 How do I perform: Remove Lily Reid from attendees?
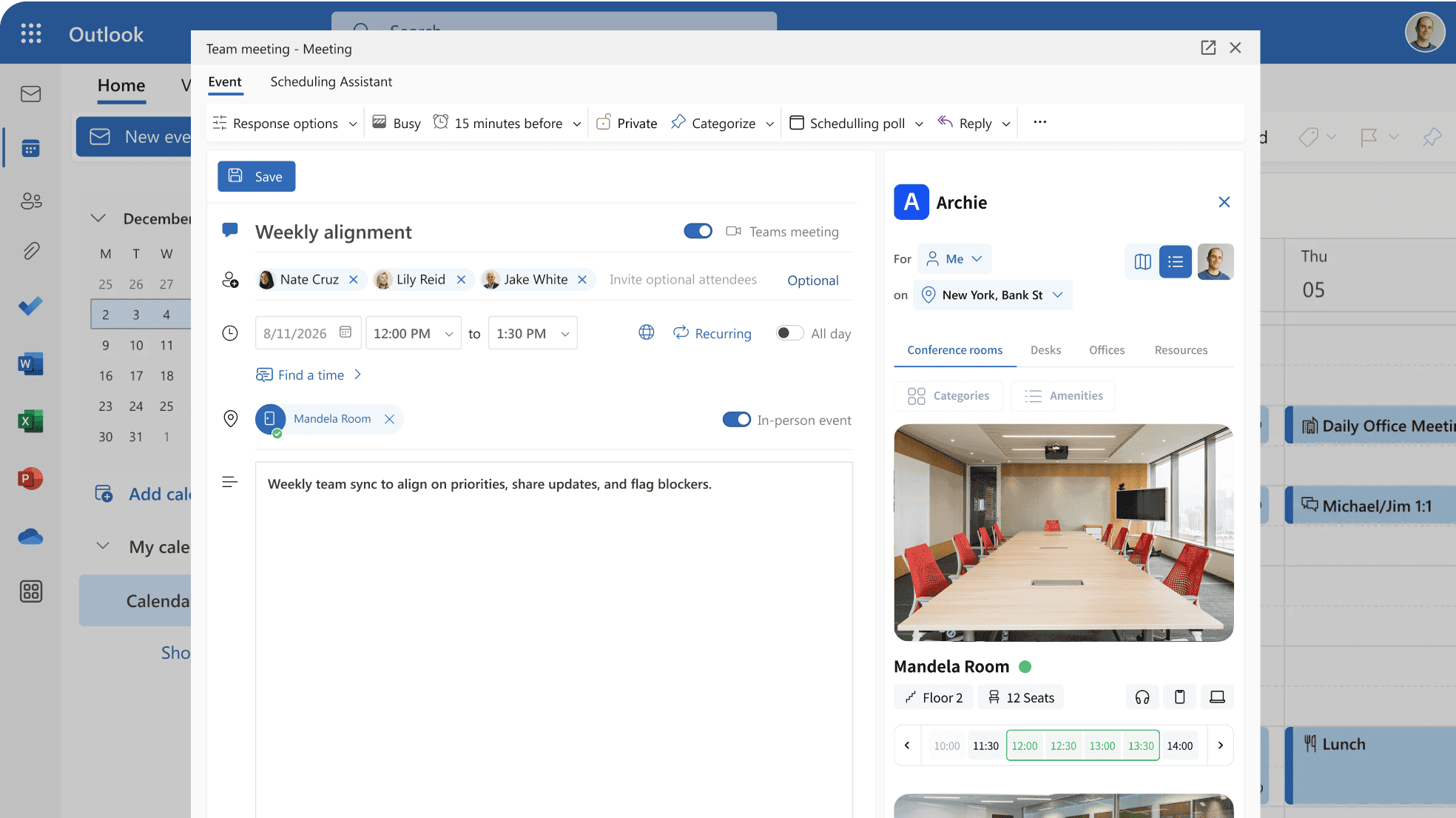pyautogui.click(x=461, y=280)
